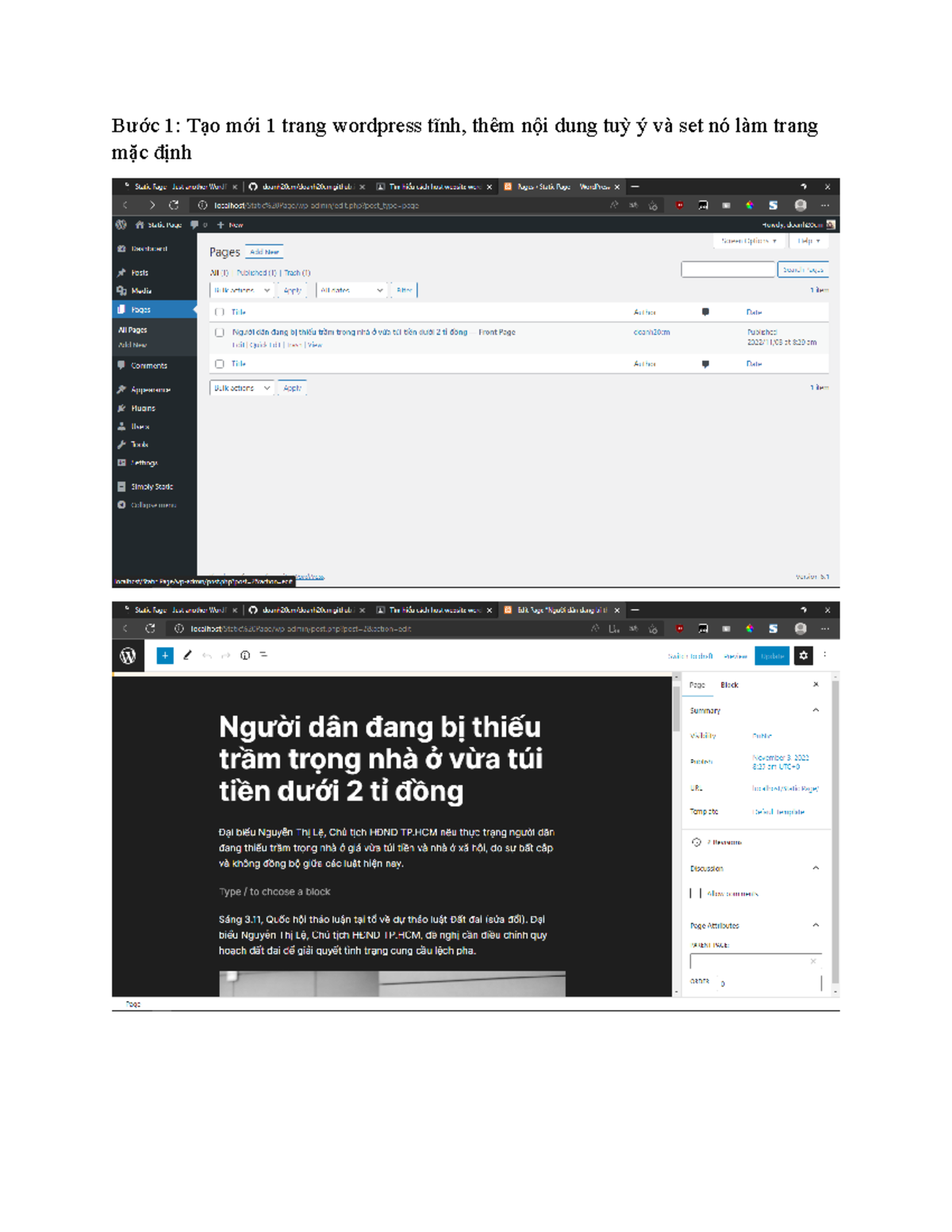
Task: Click the WordPress logo in page editor
Action: (128, 657)
